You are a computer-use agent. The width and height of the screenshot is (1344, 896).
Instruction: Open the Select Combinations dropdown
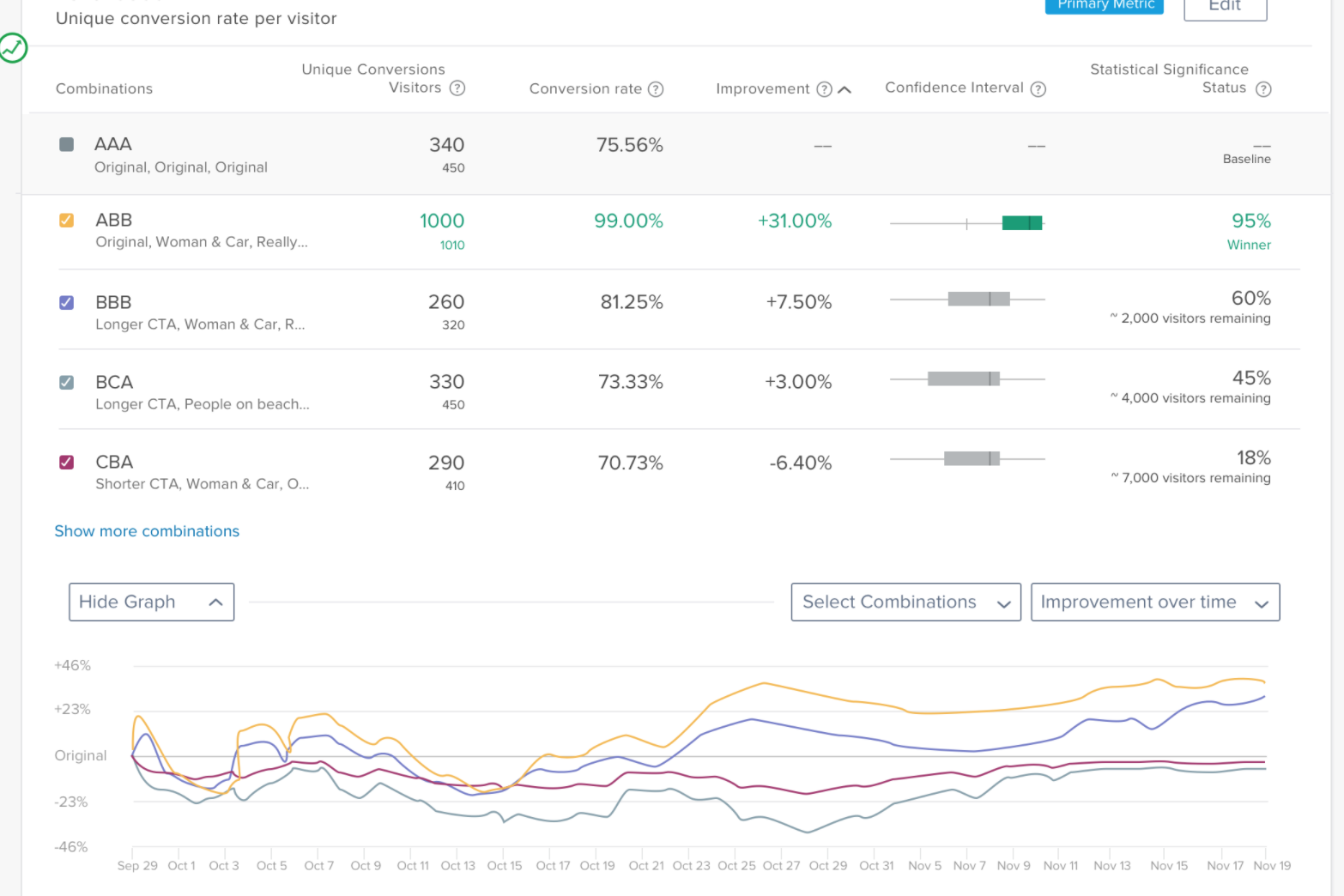[905, 602]
